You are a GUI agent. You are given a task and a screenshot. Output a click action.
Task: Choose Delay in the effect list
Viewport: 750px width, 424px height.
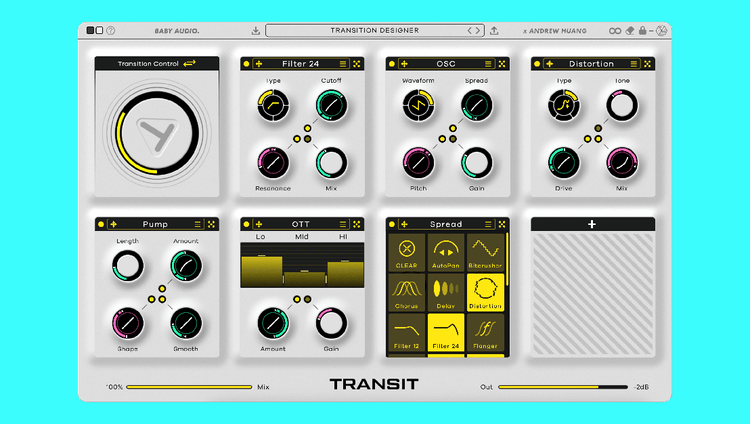[446, 292]
